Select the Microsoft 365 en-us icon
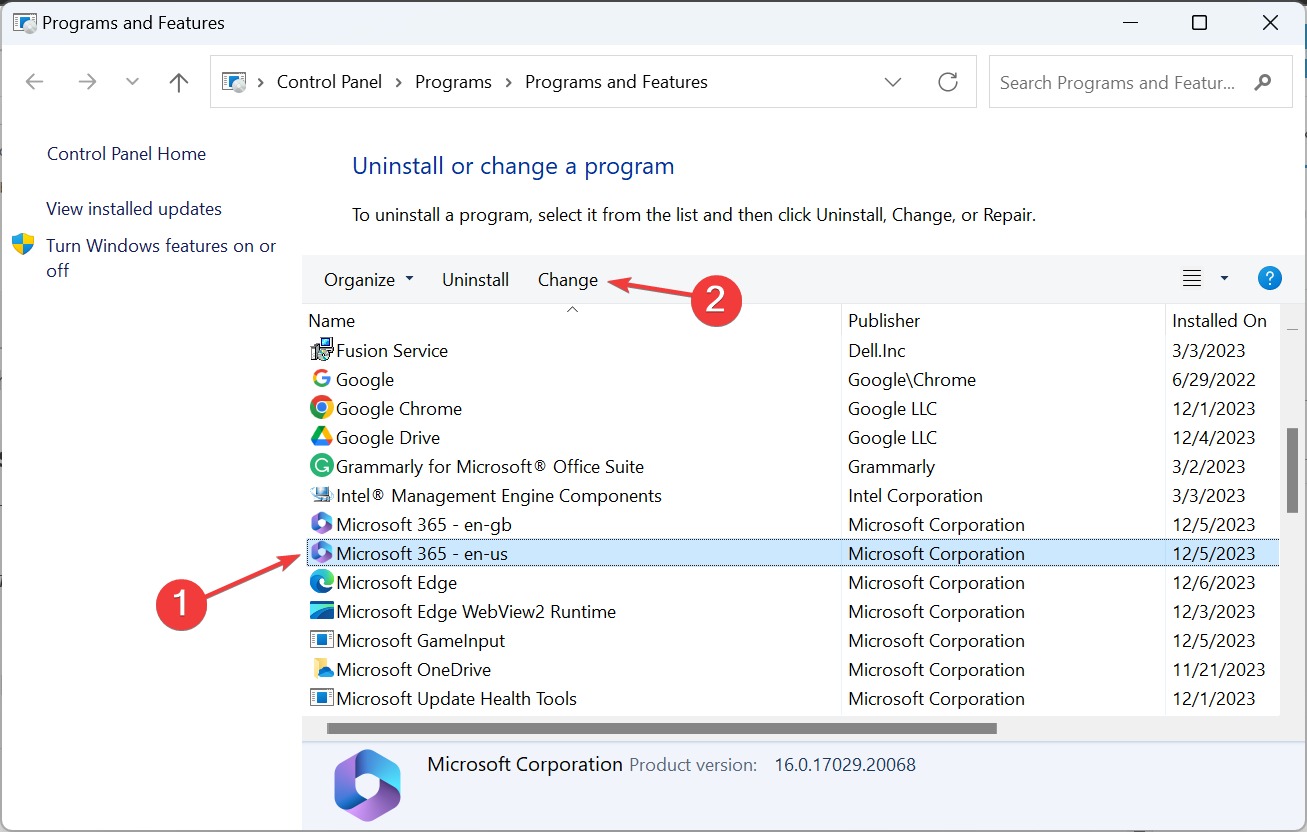 coord(322,553)
